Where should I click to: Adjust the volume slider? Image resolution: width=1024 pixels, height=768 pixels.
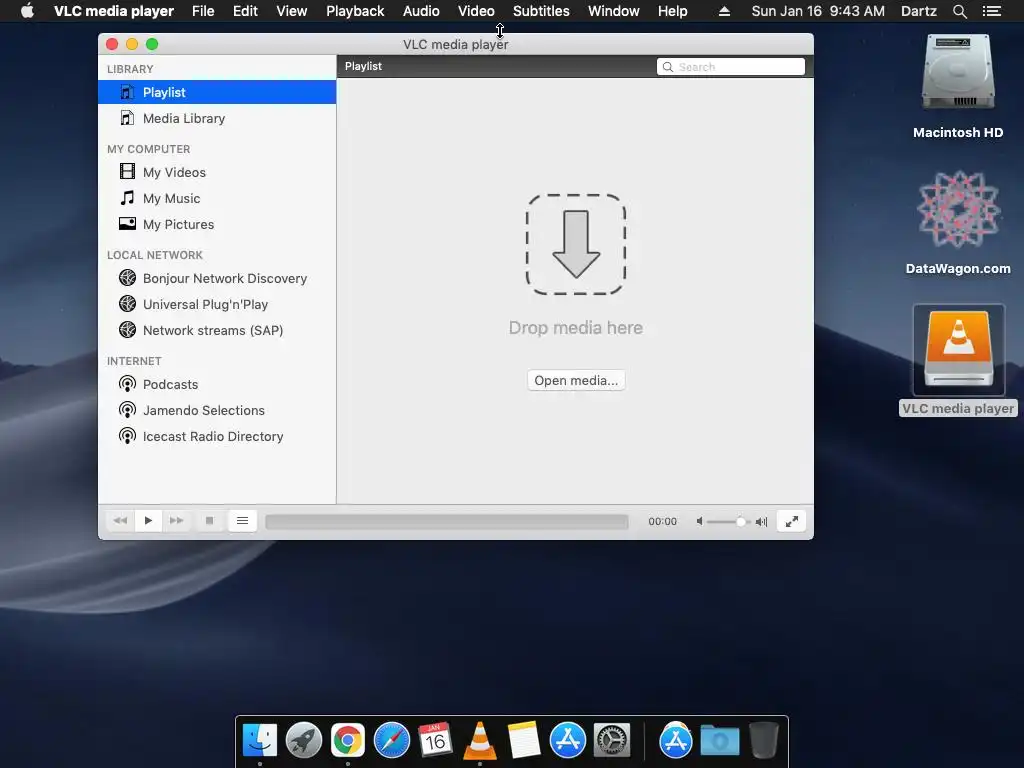point(728,522)
